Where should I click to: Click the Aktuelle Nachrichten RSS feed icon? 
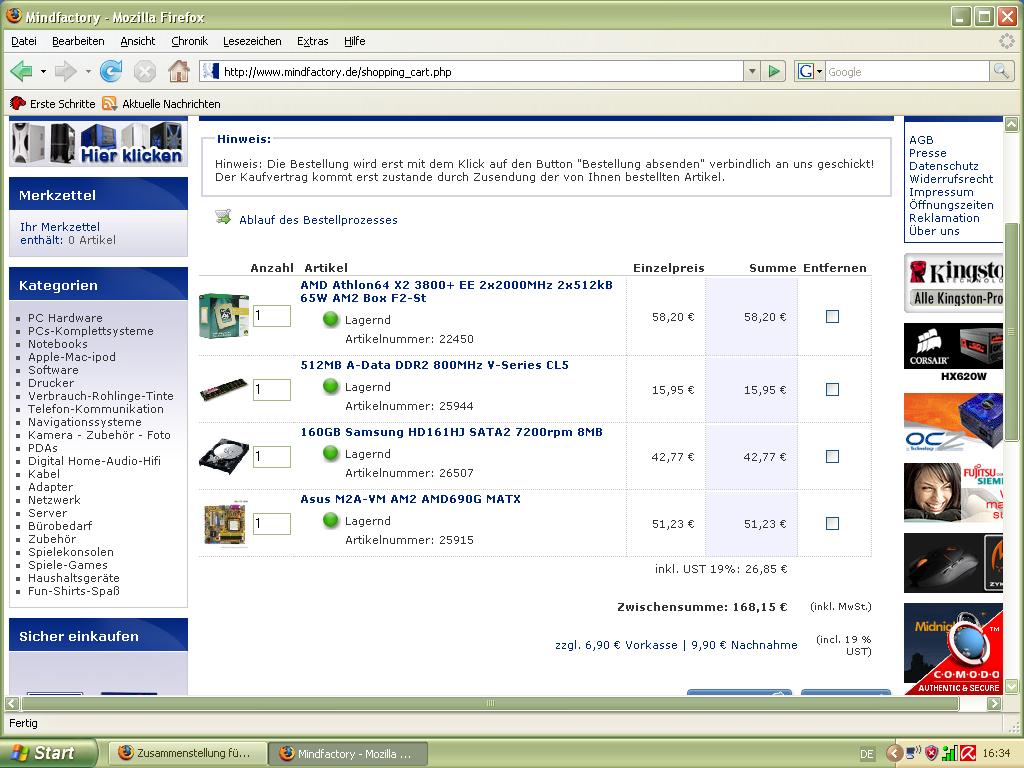pyautogui.click(x=109, y=103)
